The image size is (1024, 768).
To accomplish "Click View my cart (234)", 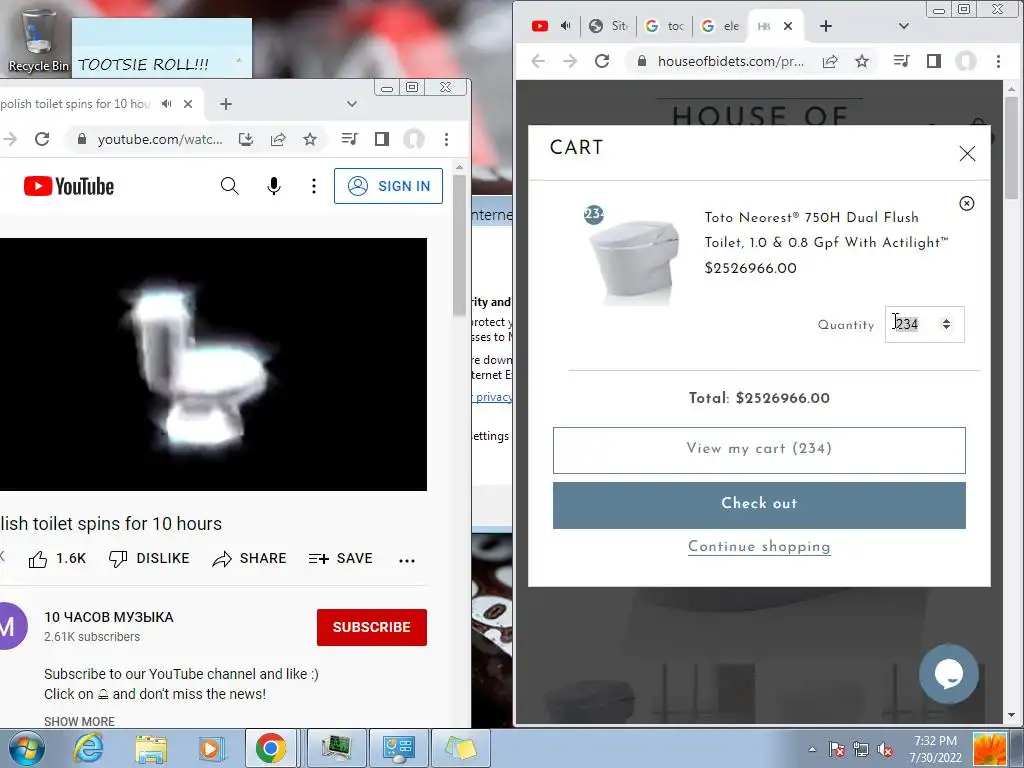I will tap(759, 450).
